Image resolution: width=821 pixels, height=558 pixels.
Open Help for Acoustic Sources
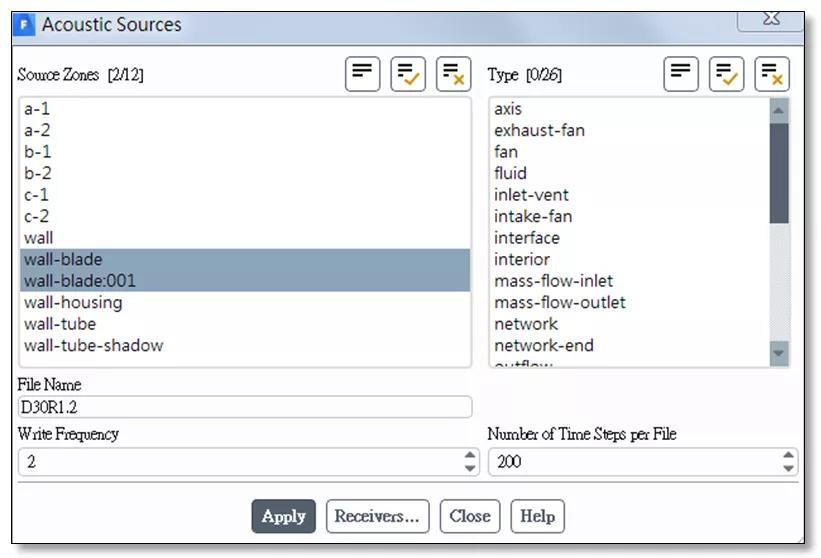click(x=537, y=517)
